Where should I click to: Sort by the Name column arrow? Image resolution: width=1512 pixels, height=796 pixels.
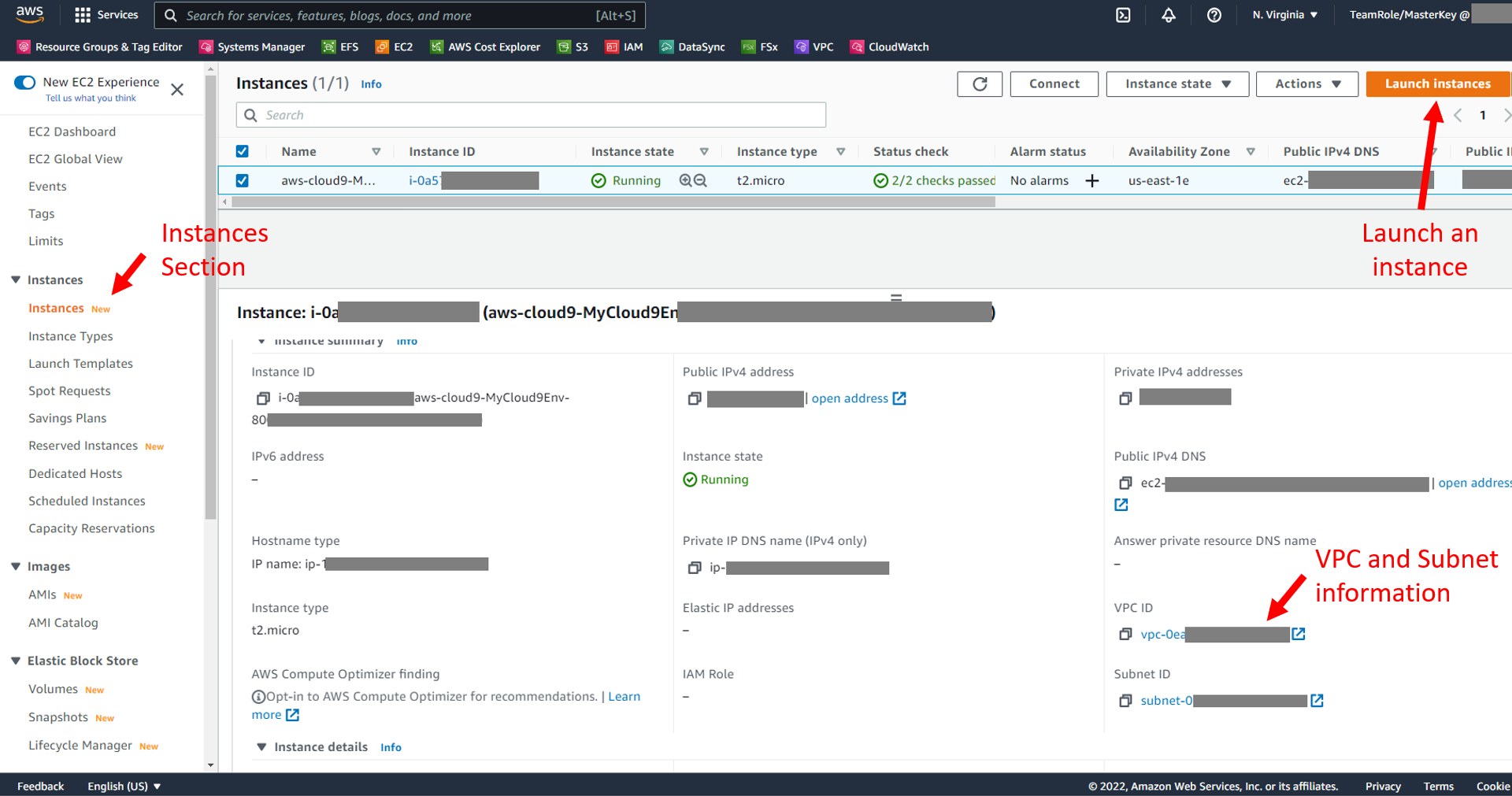point(376,151)
